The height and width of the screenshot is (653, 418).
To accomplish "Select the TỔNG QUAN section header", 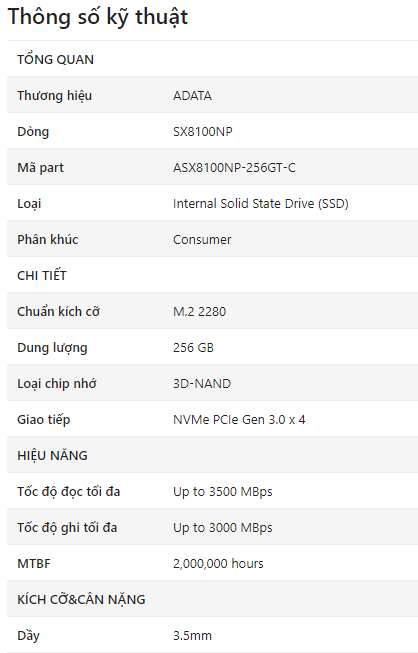I will (x=55, y=60).
